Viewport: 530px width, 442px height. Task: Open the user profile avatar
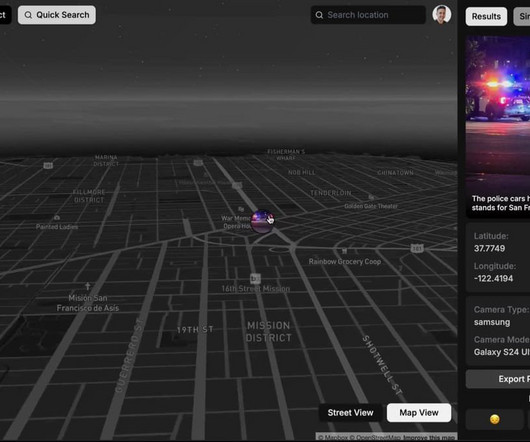[x=441, y=15]
